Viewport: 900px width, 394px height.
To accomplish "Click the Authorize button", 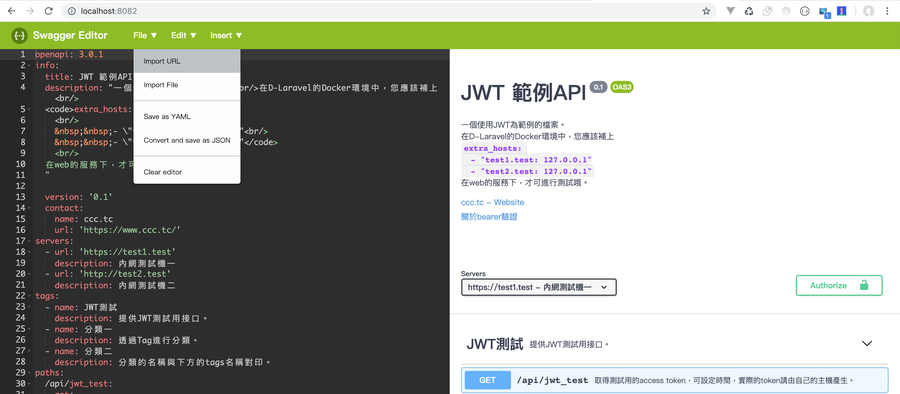I will (839, 285).
